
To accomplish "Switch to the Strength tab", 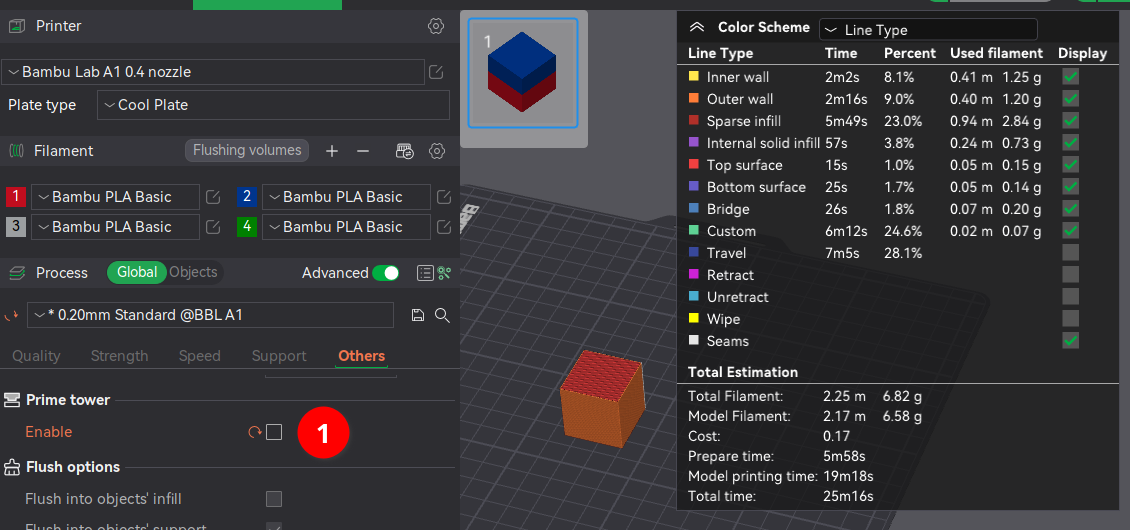I will tap(119, 356).
